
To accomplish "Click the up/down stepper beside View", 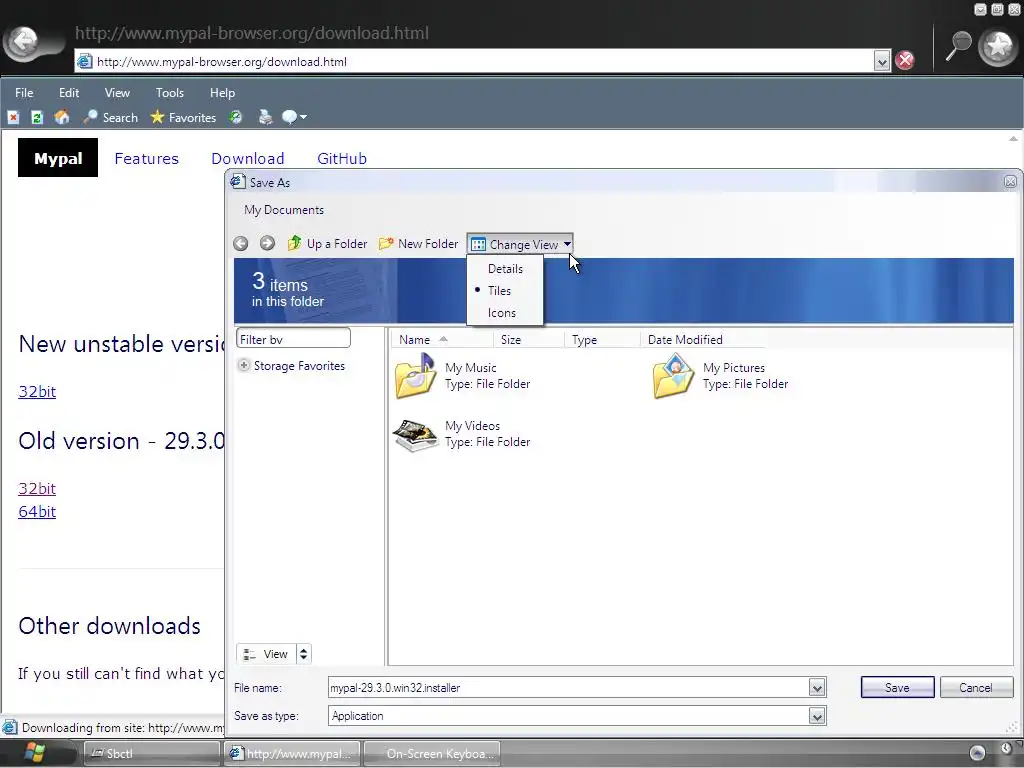I will point(303,654).
